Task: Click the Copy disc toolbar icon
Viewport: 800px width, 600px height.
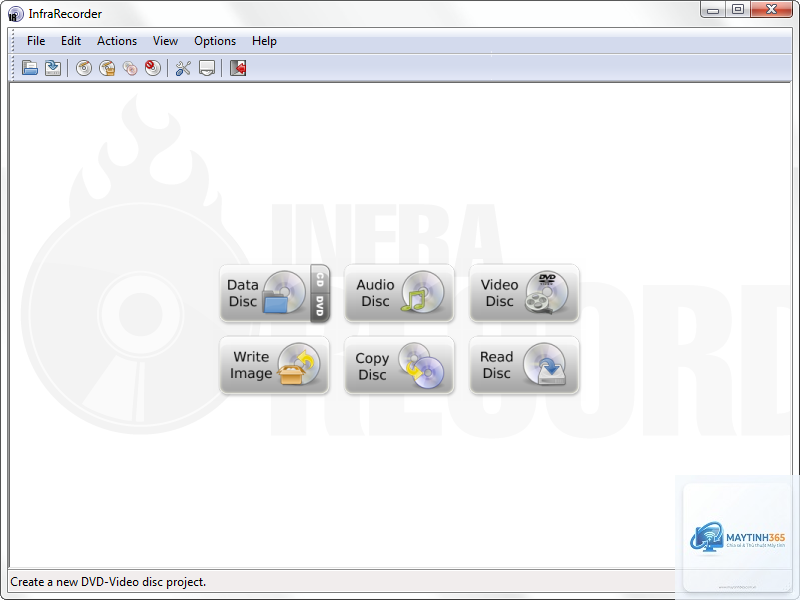Action: 130,68
